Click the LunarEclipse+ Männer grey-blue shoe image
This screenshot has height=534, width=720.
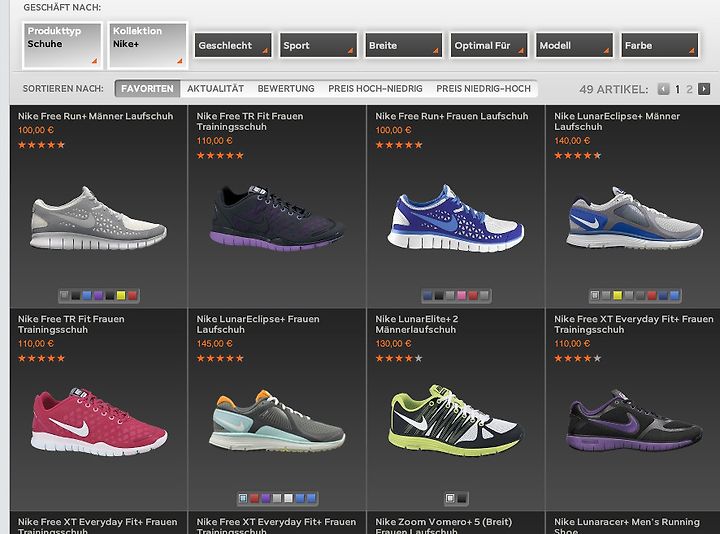click(634, 218)
